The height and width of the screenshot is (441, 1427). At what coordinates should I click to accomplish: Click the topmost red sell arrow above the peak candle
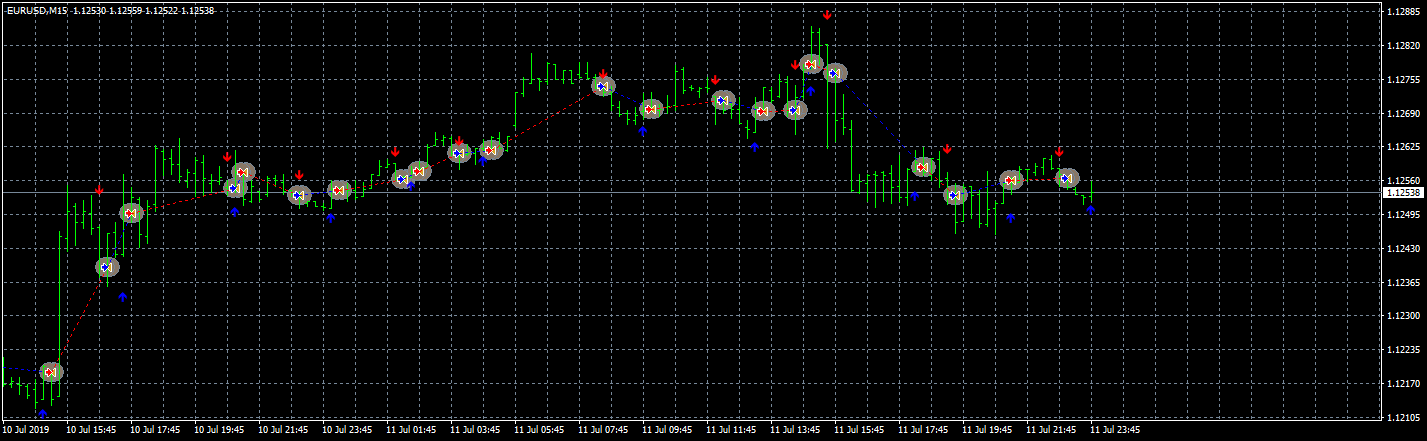pyautogui.click(x=827, y=15)
